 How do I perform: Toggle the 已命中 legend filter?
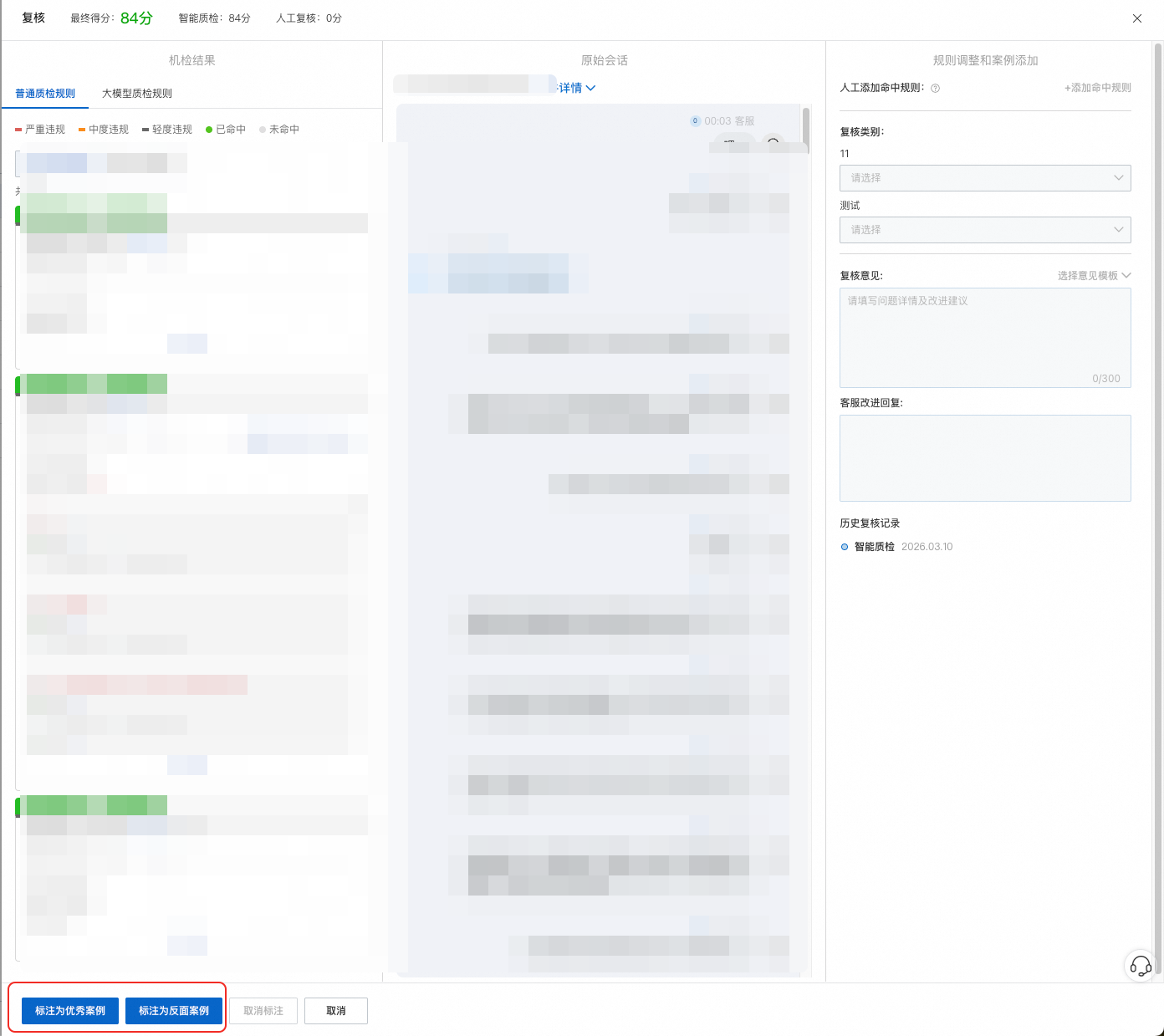point(226,130)
